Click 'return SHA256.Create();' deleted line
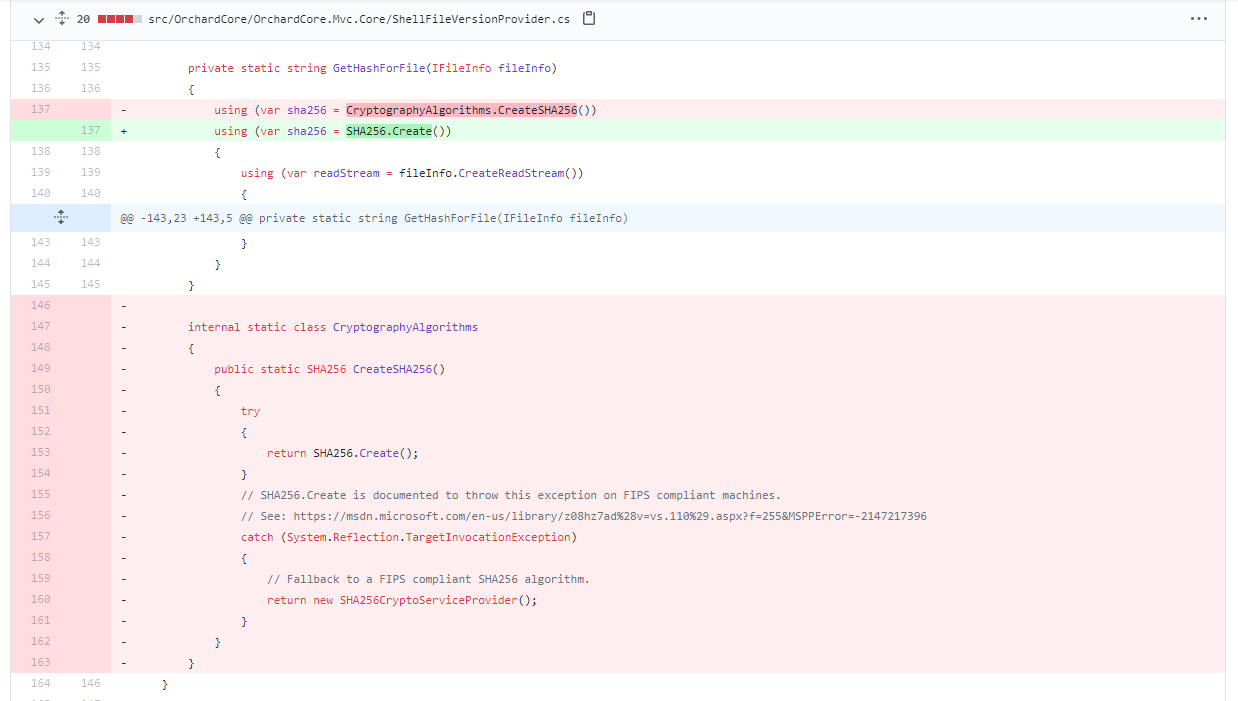1238x701 pixels. 342,453
